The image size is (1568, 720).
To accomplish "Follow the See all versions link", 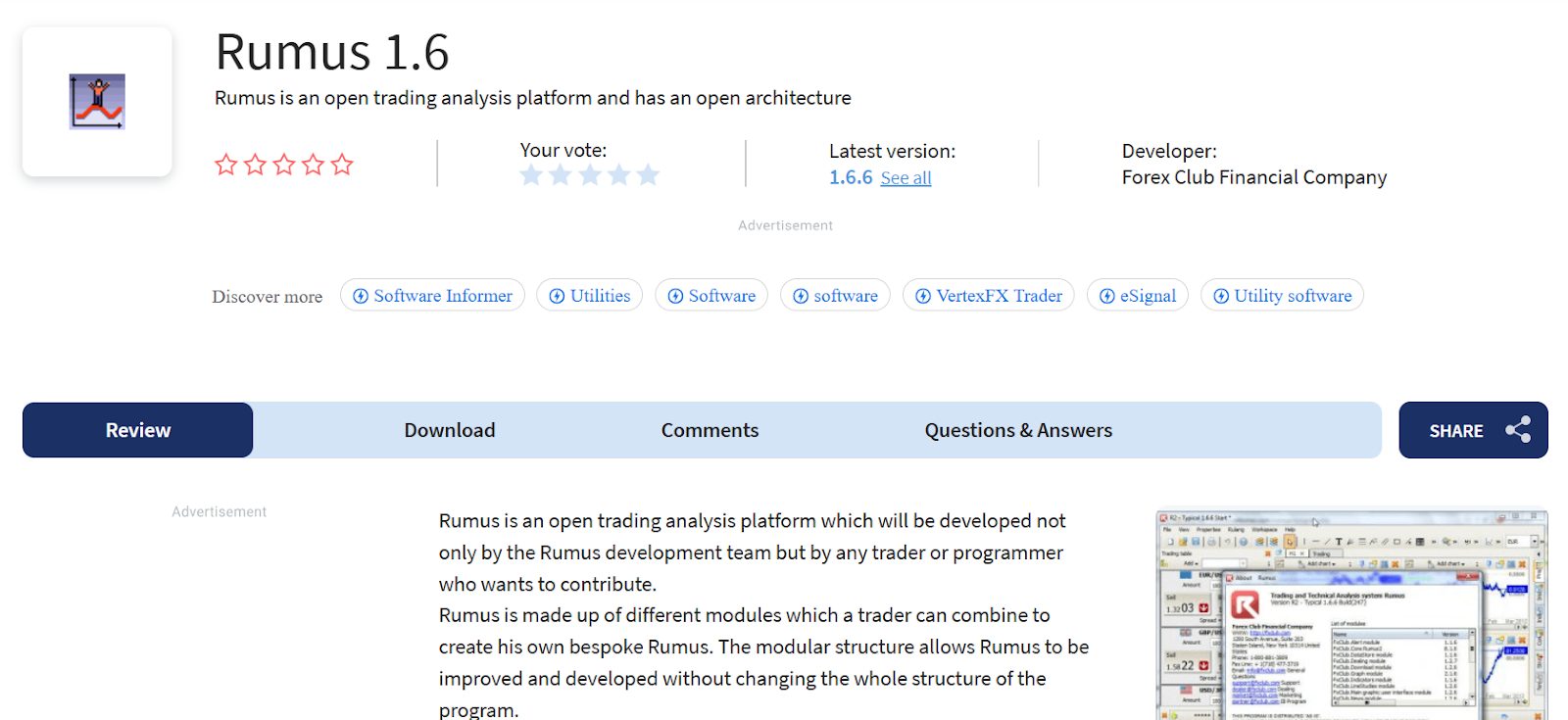I will click(906, 178).
